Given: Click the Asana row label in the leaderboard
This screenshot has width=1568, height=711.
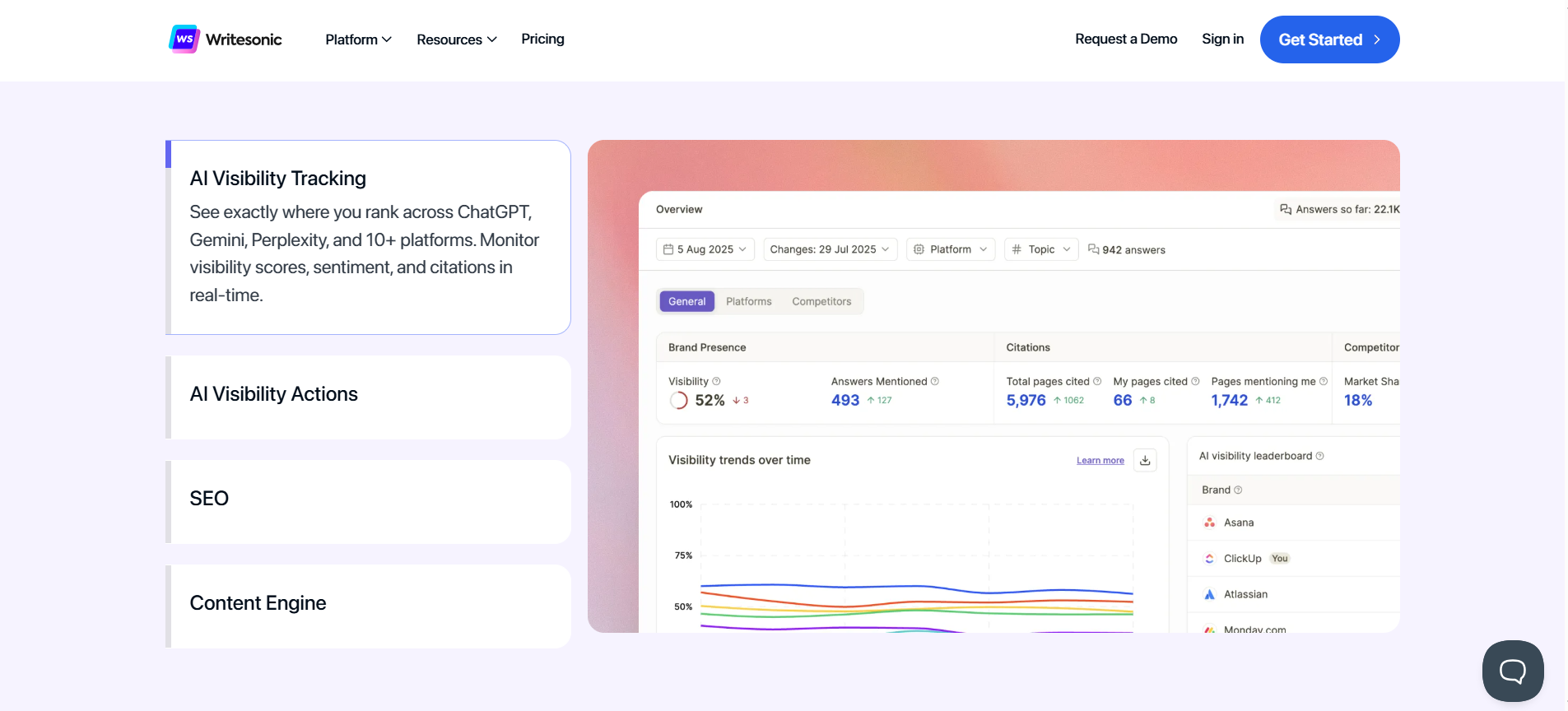Looking at the screenshot, I should tap(1239, 523).
